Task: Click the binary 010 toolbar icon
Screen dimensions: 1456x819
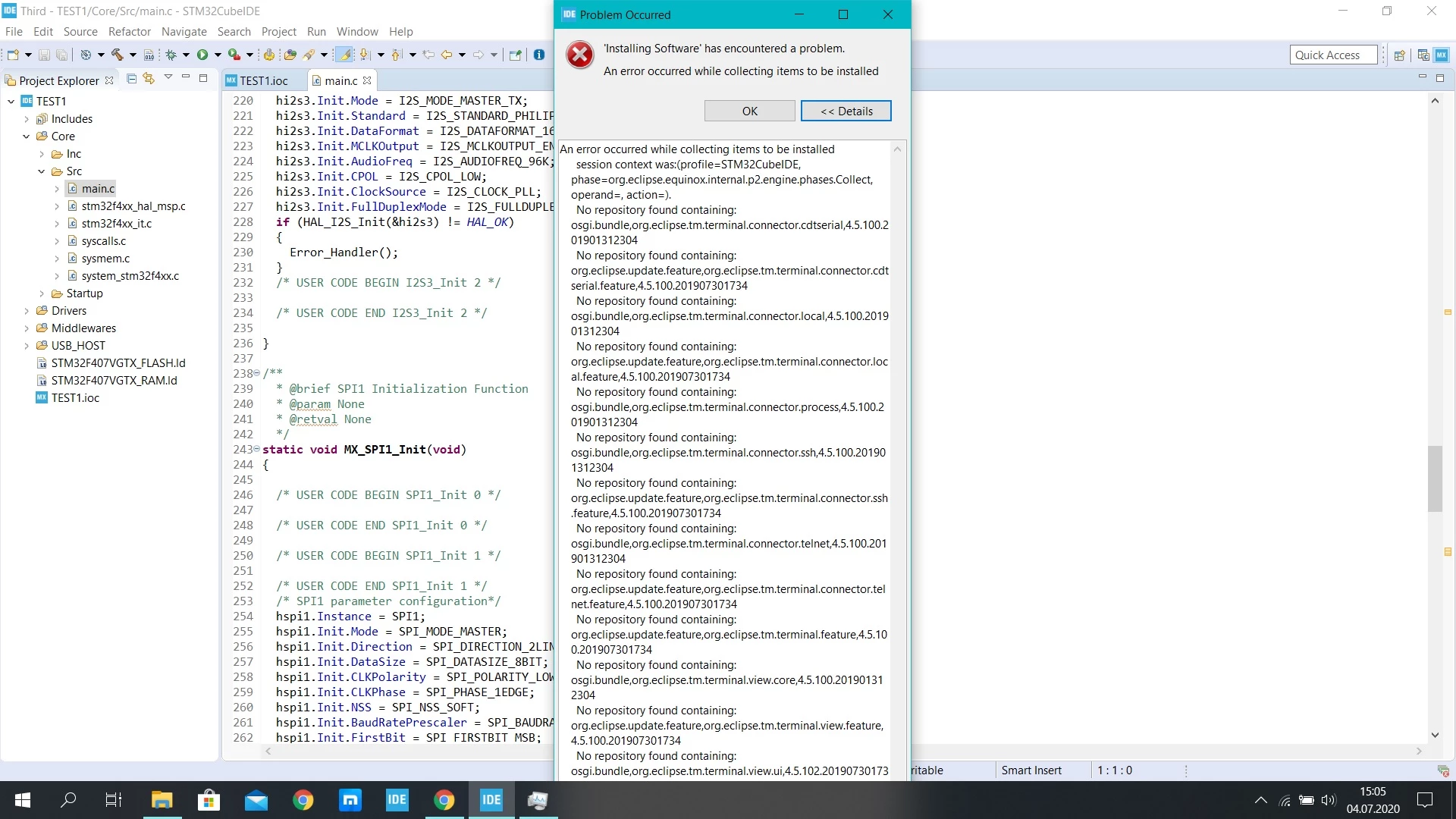Action: pyautogui.click(x=149, y=55)
